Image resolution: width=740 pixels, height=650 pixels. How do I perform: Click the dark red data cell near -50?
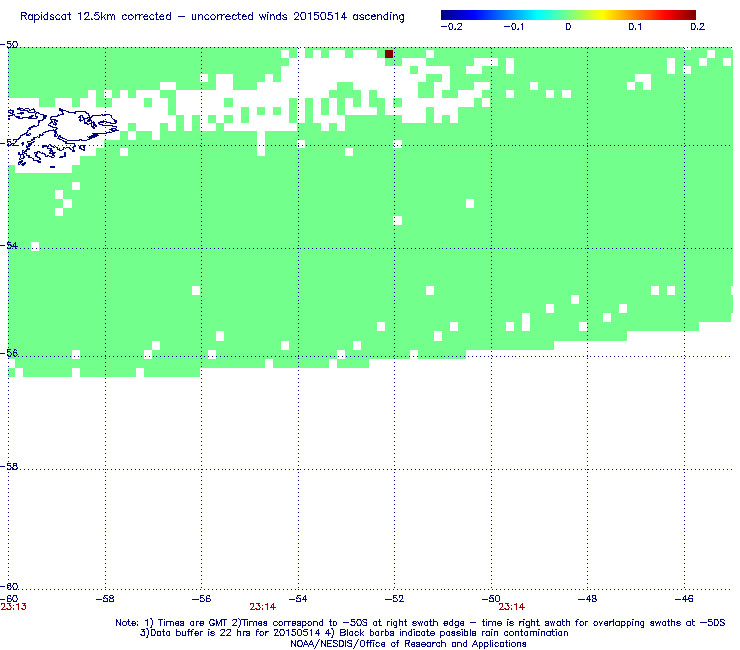click(x=389, y=54)
